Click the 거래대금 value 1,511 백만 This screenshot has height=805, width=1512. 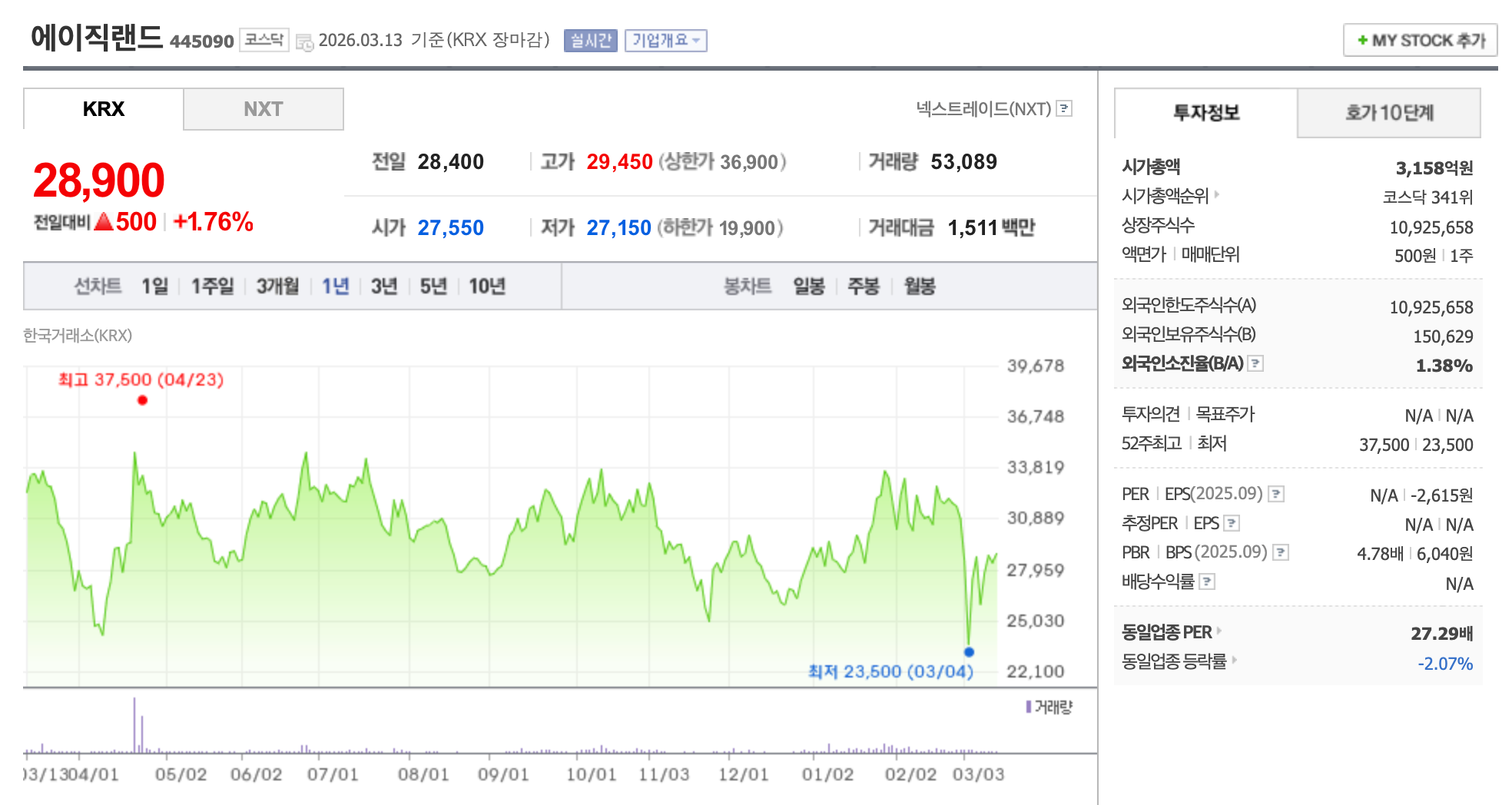[991, 227]
